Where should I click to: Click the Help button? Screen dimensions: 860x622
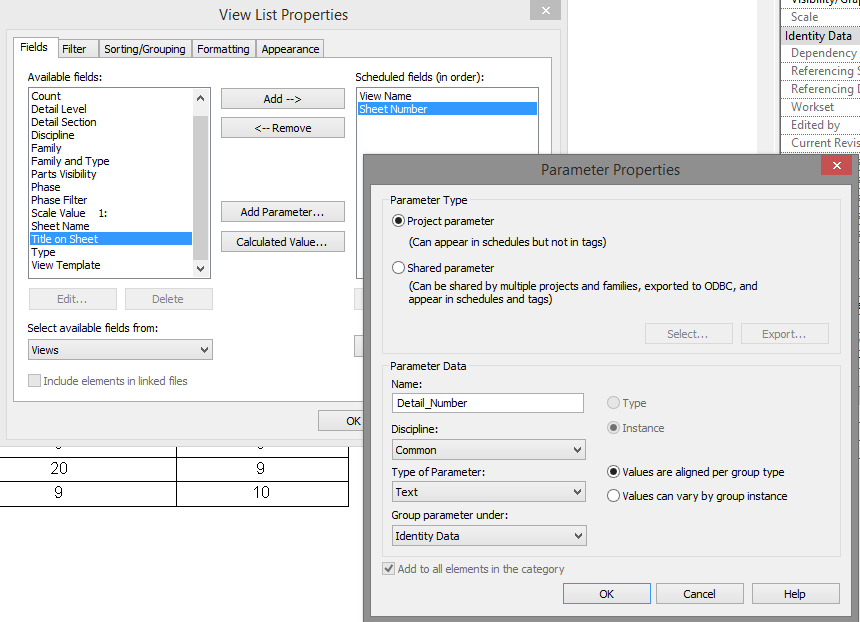[x=795, y=593]
